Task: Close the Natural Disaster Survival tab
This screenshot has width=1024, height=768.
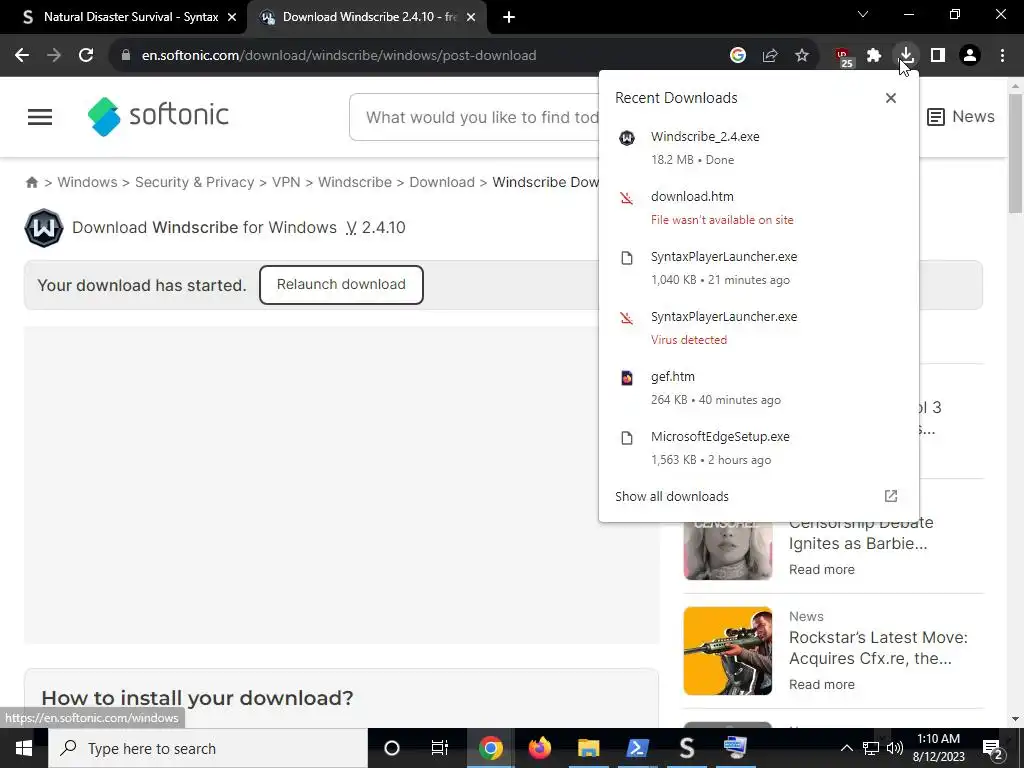Action: point(231,17)
